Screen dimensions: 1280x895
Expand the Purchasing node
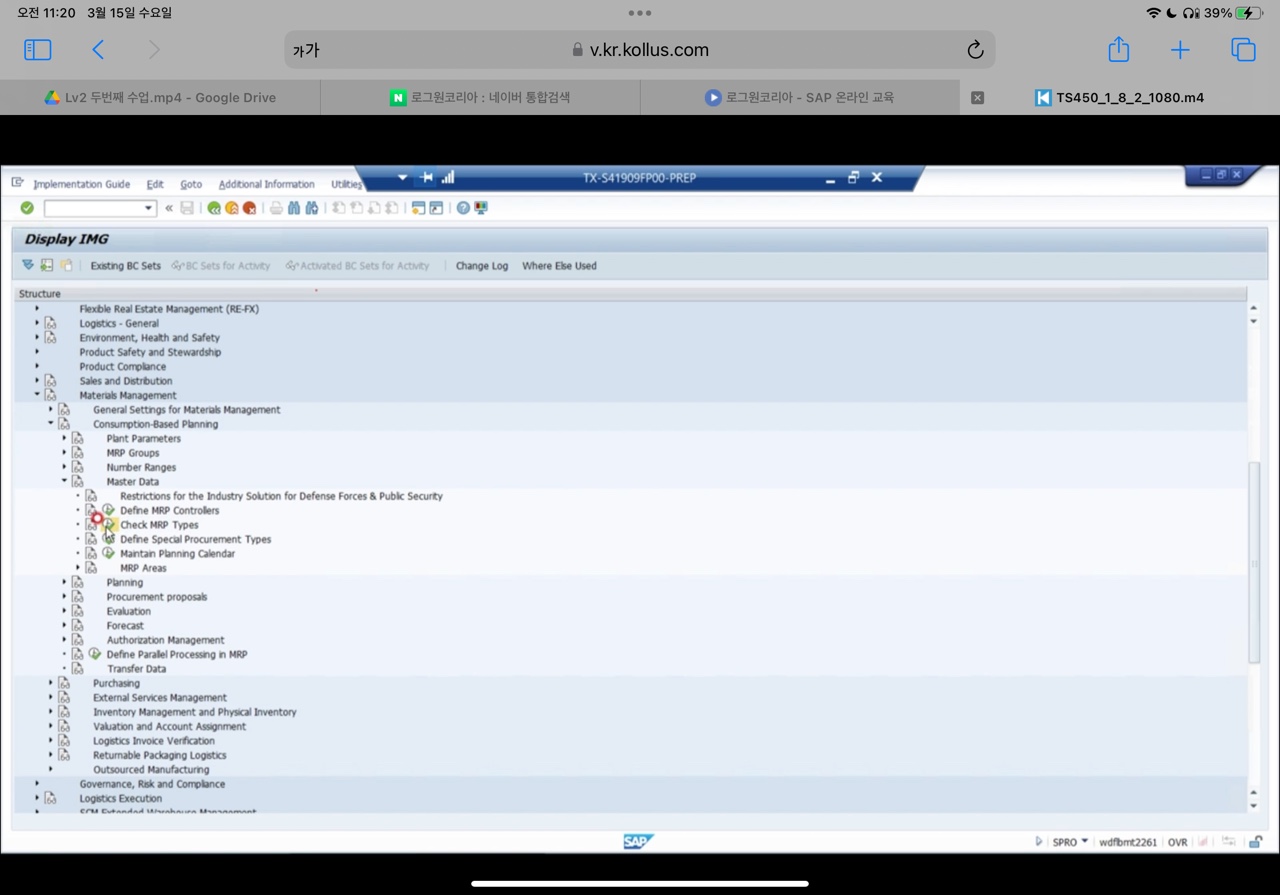pyautogui.click(x=51, y=683)
